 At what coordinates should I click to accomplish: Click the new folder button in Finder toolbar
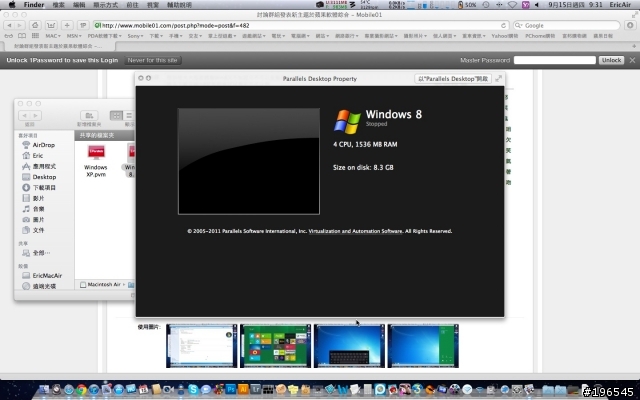(89, 116)
